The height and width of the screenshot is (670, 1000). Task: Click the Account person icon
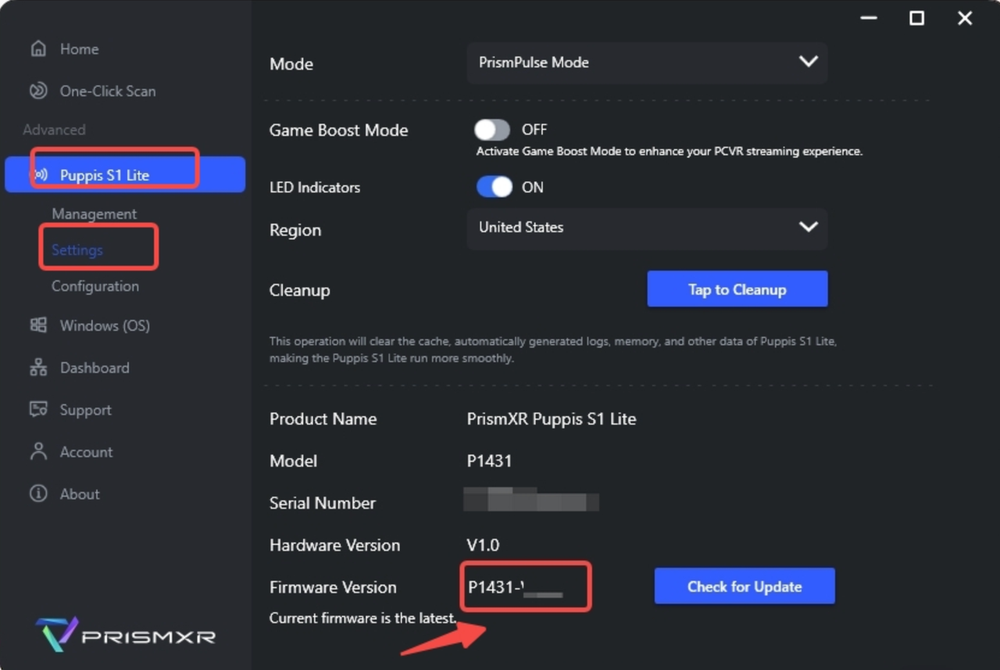tap(39, 452)
